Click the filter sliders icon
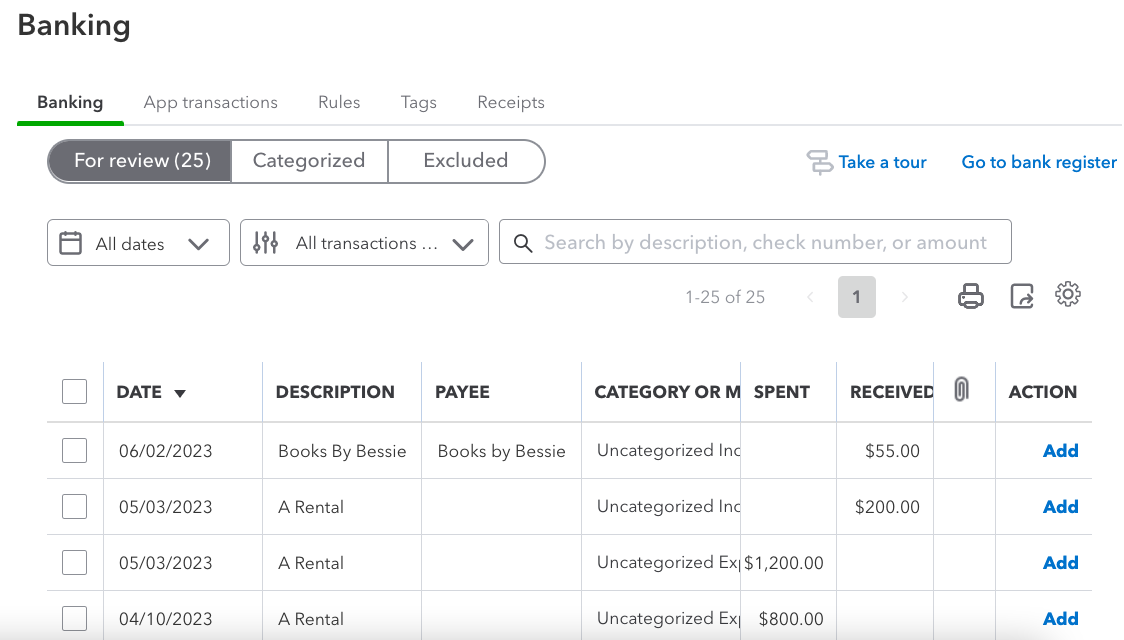Screen dimensions: 1124x640 265,243
